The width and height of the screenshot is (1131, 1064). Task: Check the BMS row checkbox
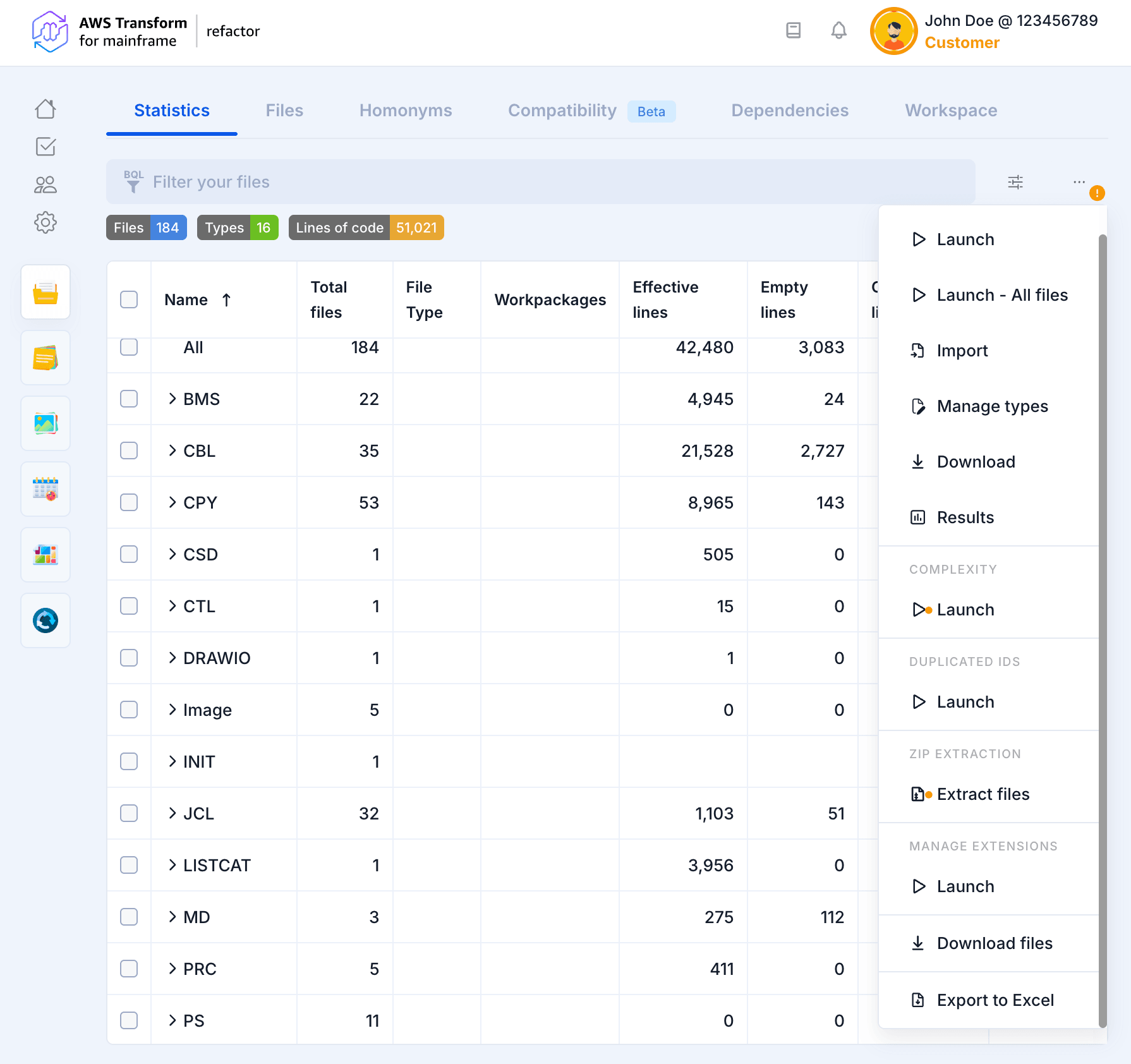tap(129, 399)
